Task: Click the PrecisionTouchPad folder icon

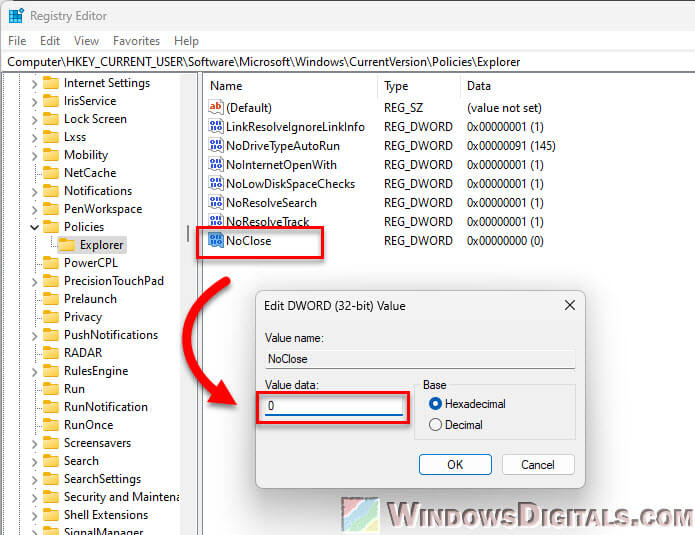Action: pos(51,281)
